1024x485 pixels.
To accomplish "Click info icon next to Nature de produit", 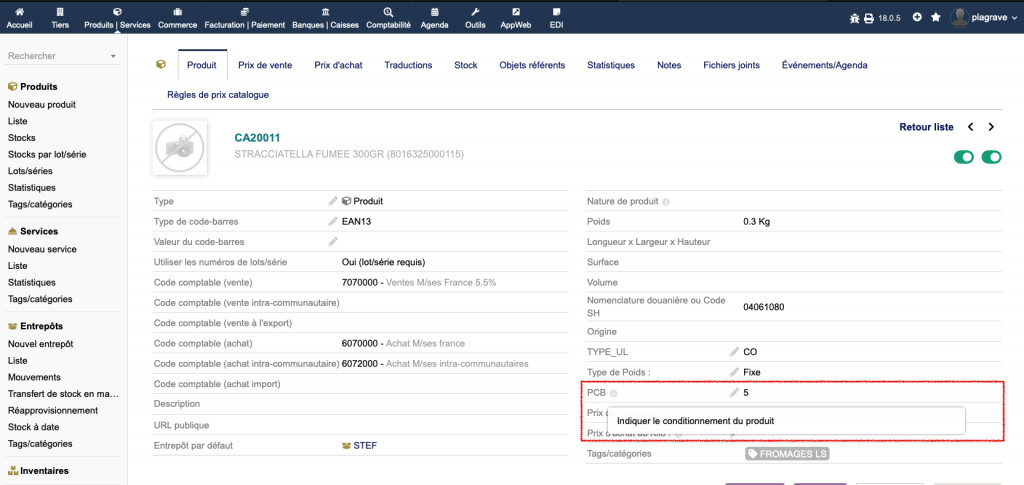I will (x=665, y=202).
